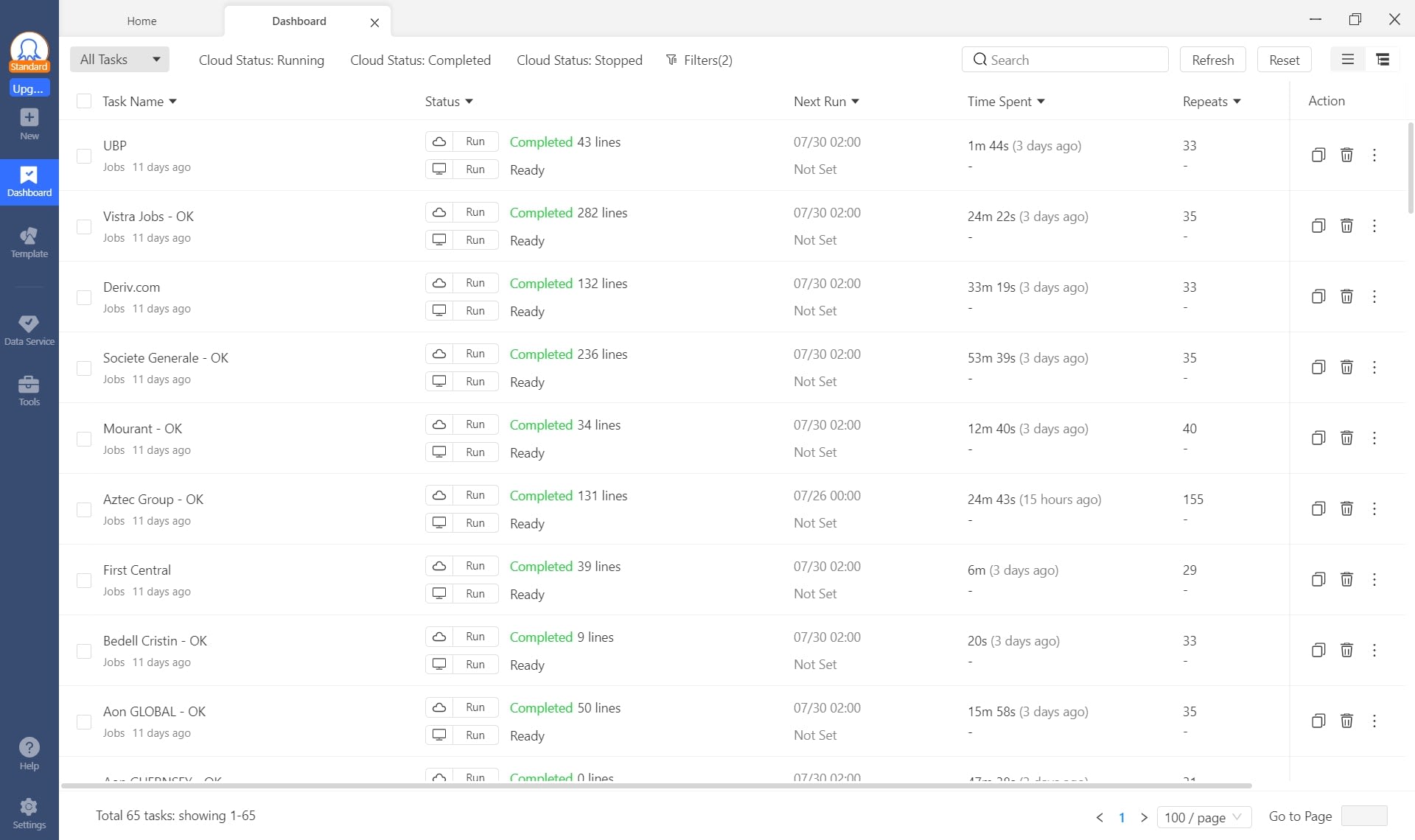Delete the UBP task
This screenshot has height=840, width=1415.
point(1346,155)
